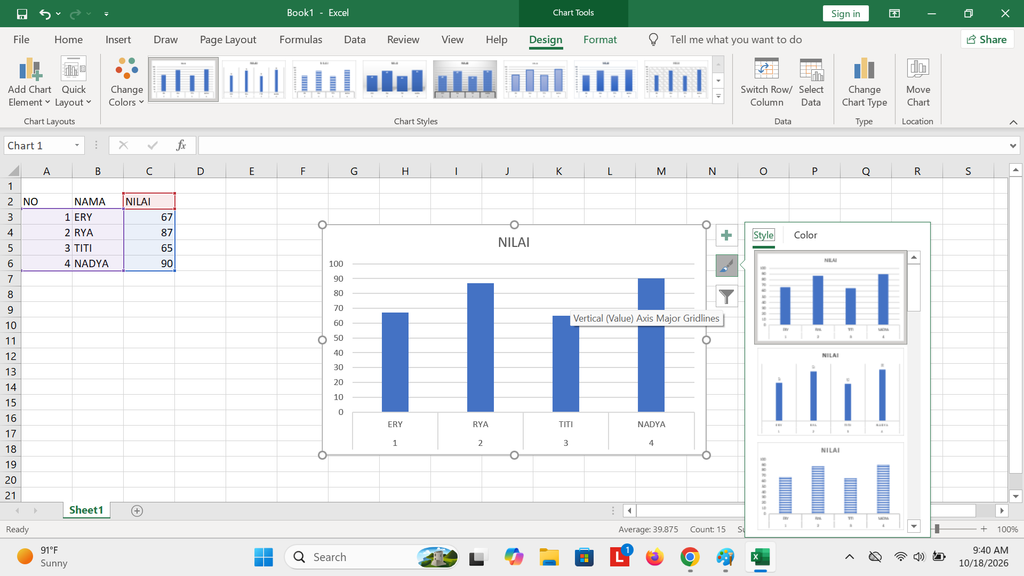Select cell with value 87
Viewport: 1024px width, 576px height.
149,232
